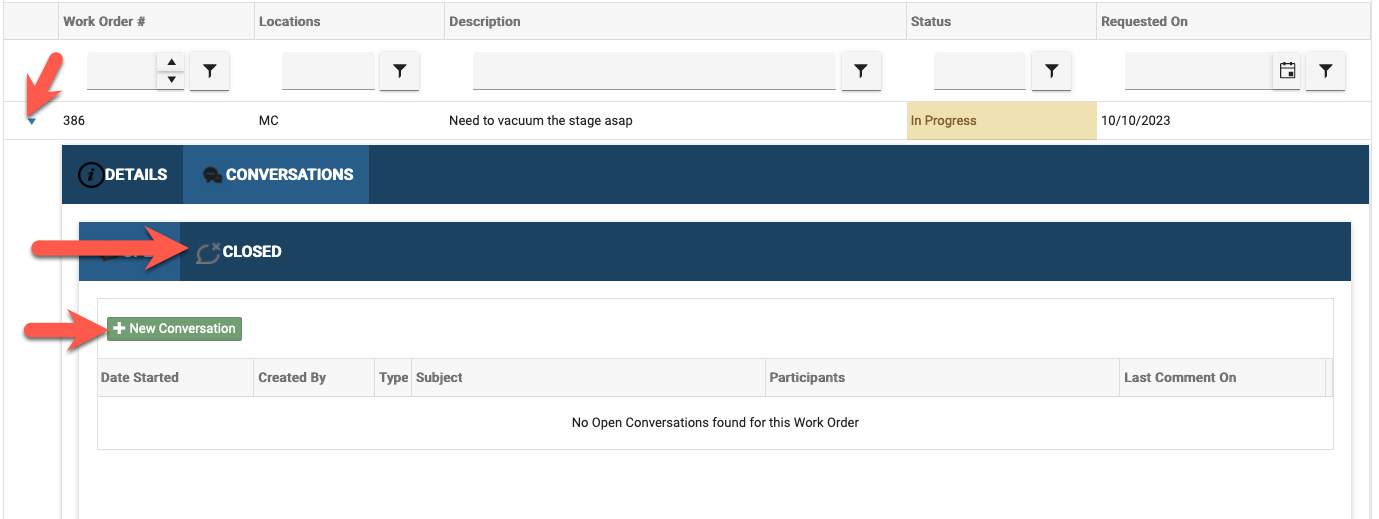Increment the Work Order number spinner up
This screenshot has width=1379, height=519.
[x=172, y=63]
